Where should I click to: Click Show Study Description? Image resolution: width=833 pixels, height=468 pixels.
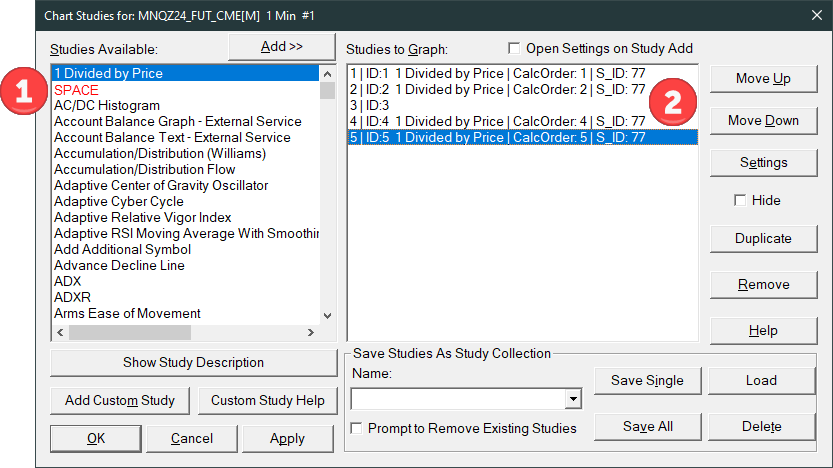[x=194, y=362]
